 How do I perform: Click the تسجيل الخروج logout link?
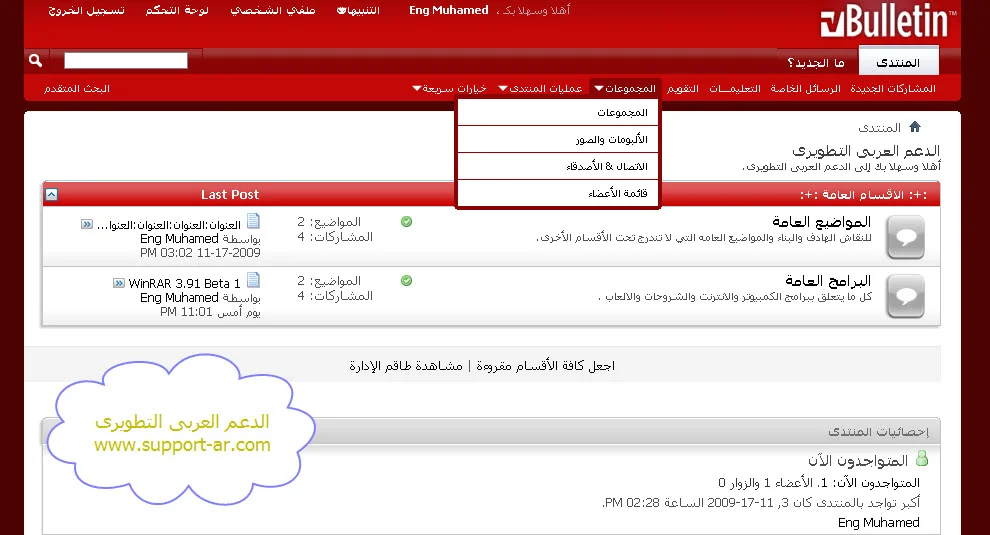point(87,10)
